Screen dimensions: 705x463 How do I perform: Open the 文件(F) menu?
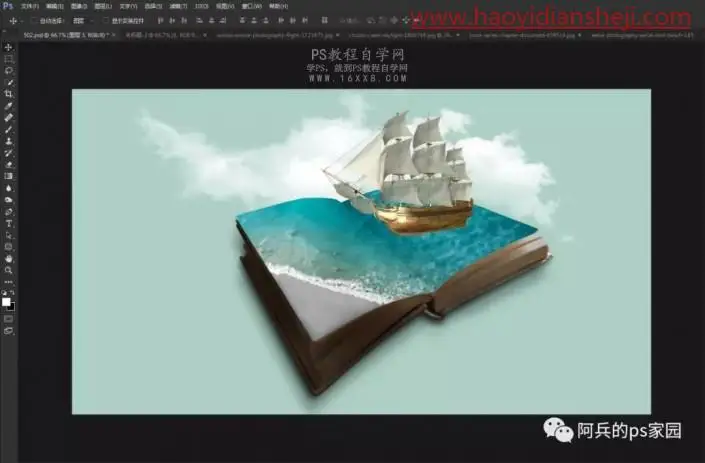[30, 6]
